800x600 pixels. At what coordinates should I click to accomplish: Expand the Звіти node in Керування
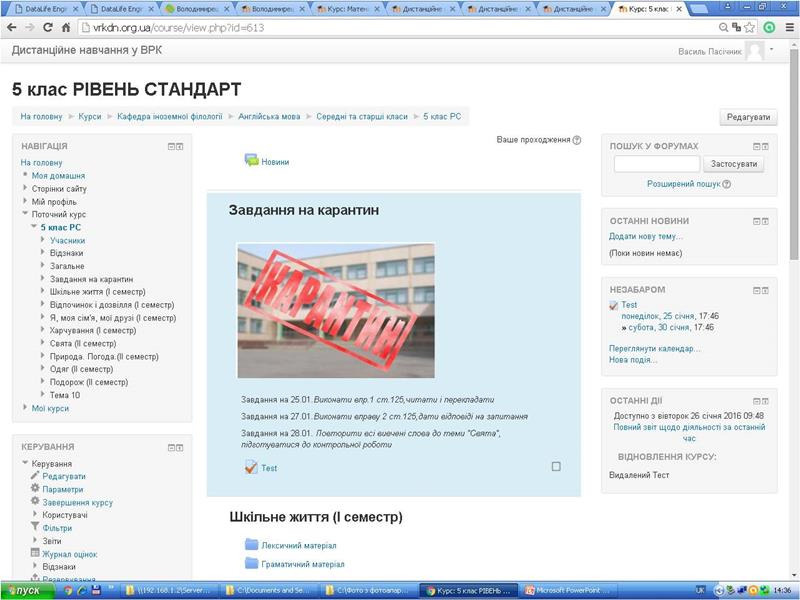pos(35,540)
